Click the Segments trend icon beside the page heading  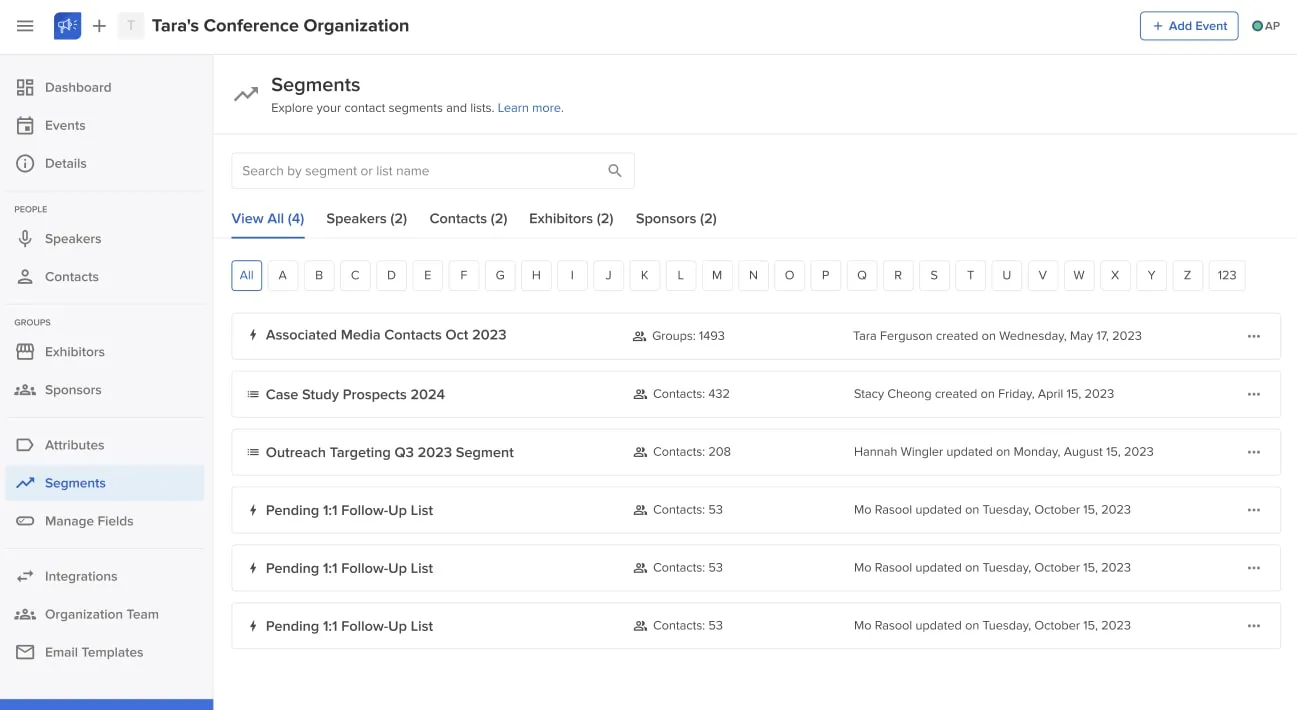tap(245, 95)
